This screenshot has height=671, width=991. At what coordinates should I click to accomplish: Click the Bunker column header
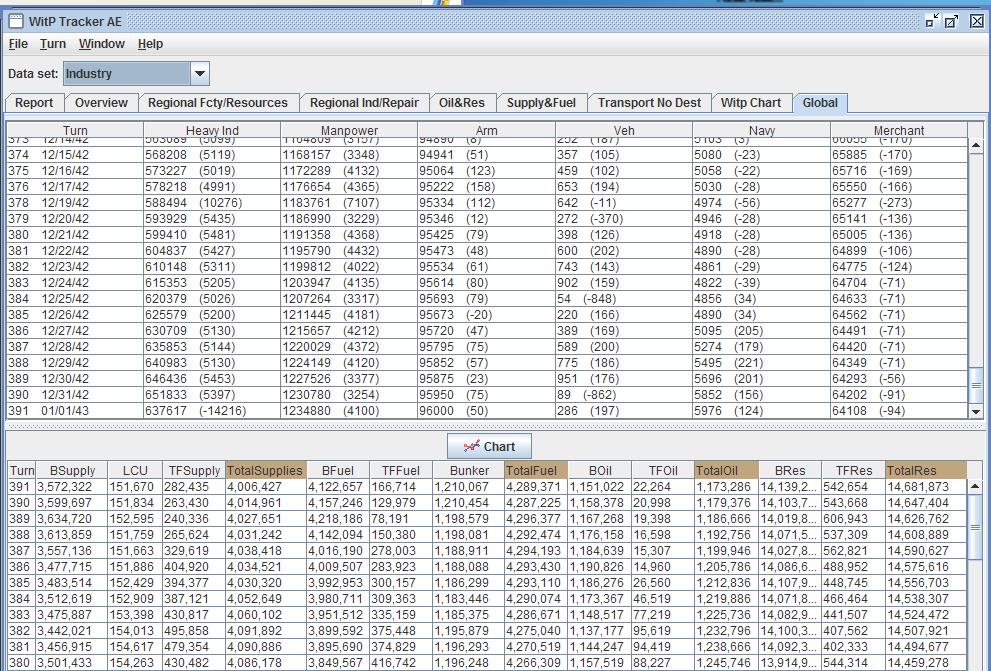click(x=469, y=471)
